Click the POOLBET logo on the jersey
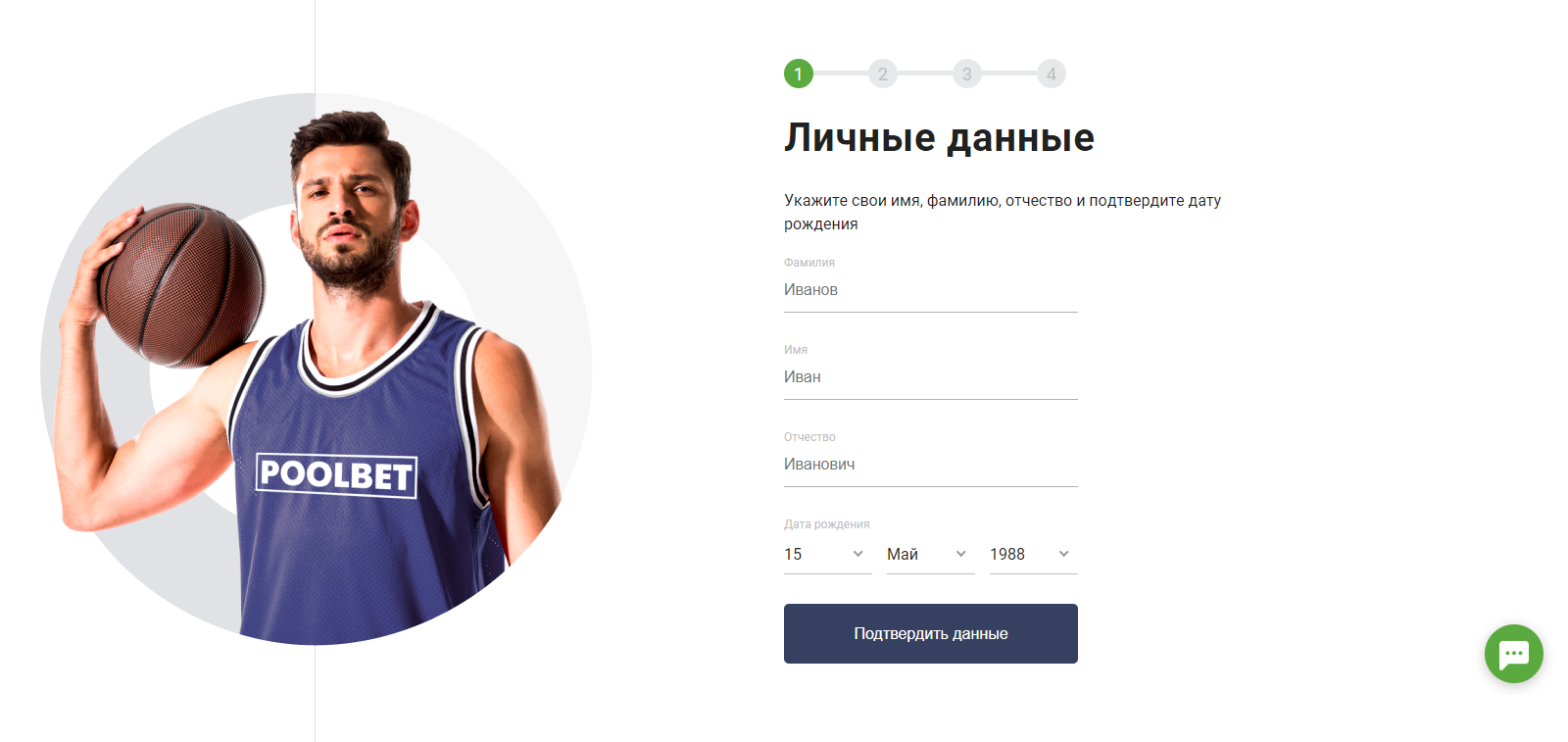 coord(336,475)
